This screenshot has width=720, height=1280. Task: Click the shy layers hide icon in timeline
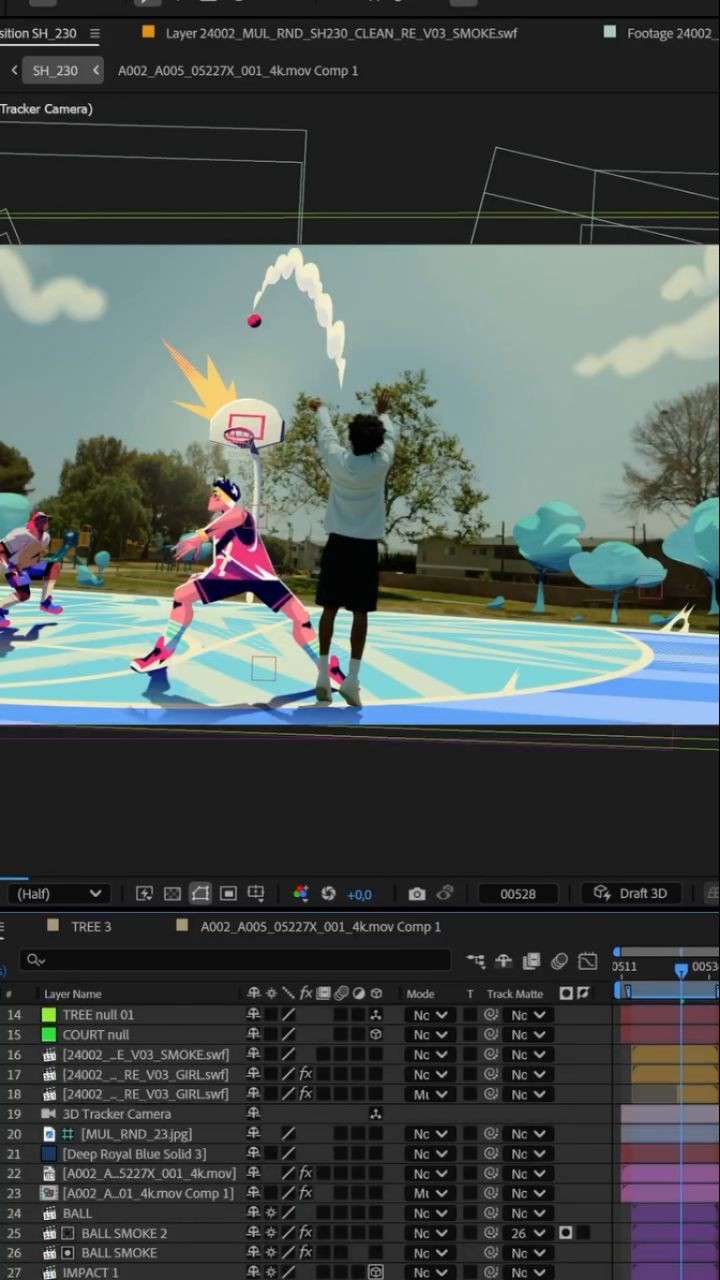(x=503, y=961)
